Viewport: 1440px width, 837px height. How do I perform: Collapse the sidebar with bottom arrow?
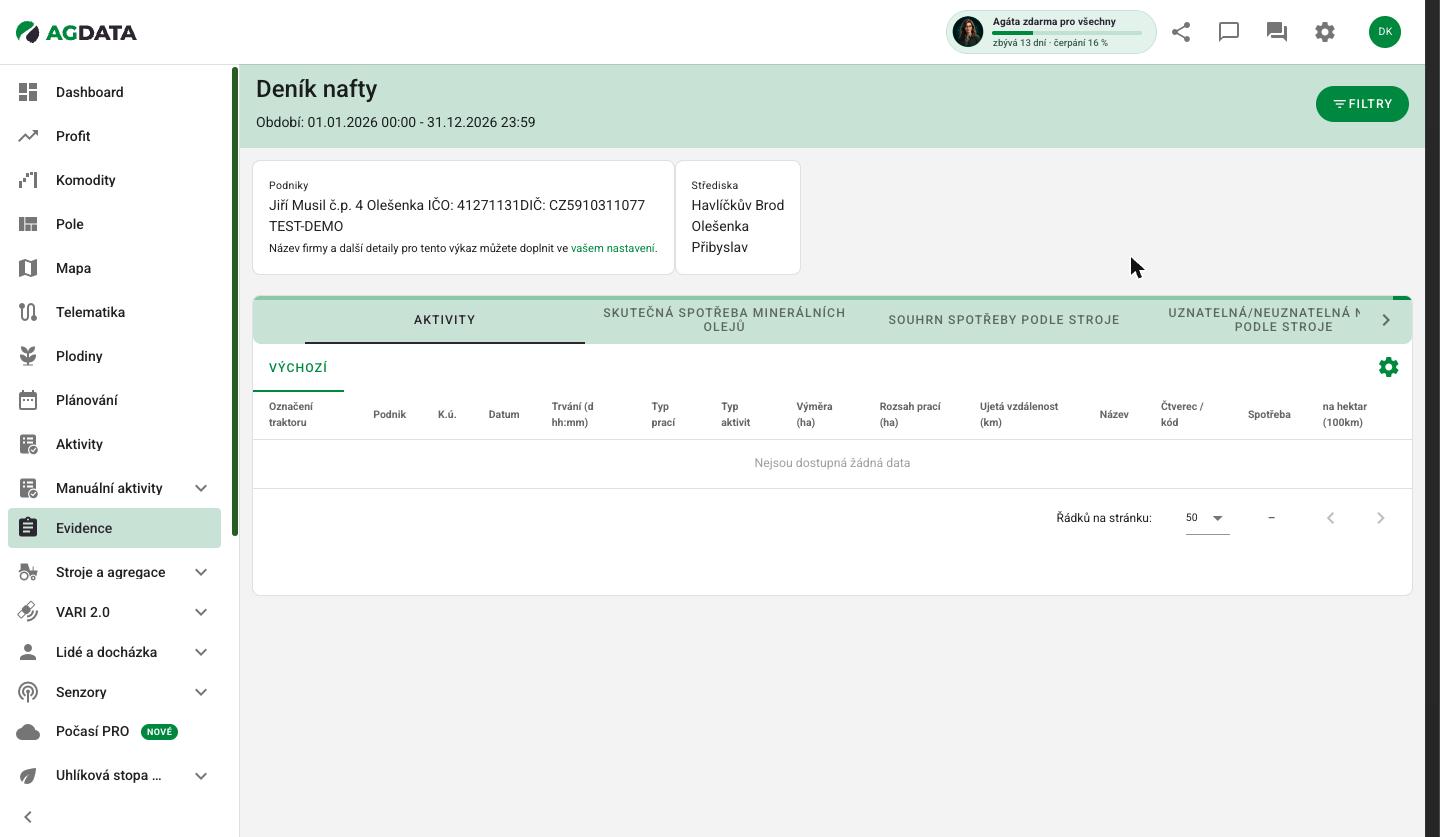[28, 817]
